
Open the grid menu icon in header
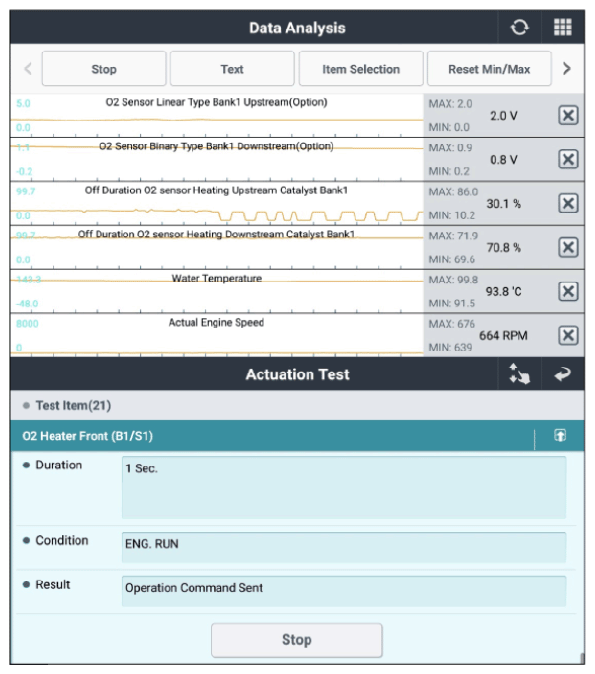562,28
